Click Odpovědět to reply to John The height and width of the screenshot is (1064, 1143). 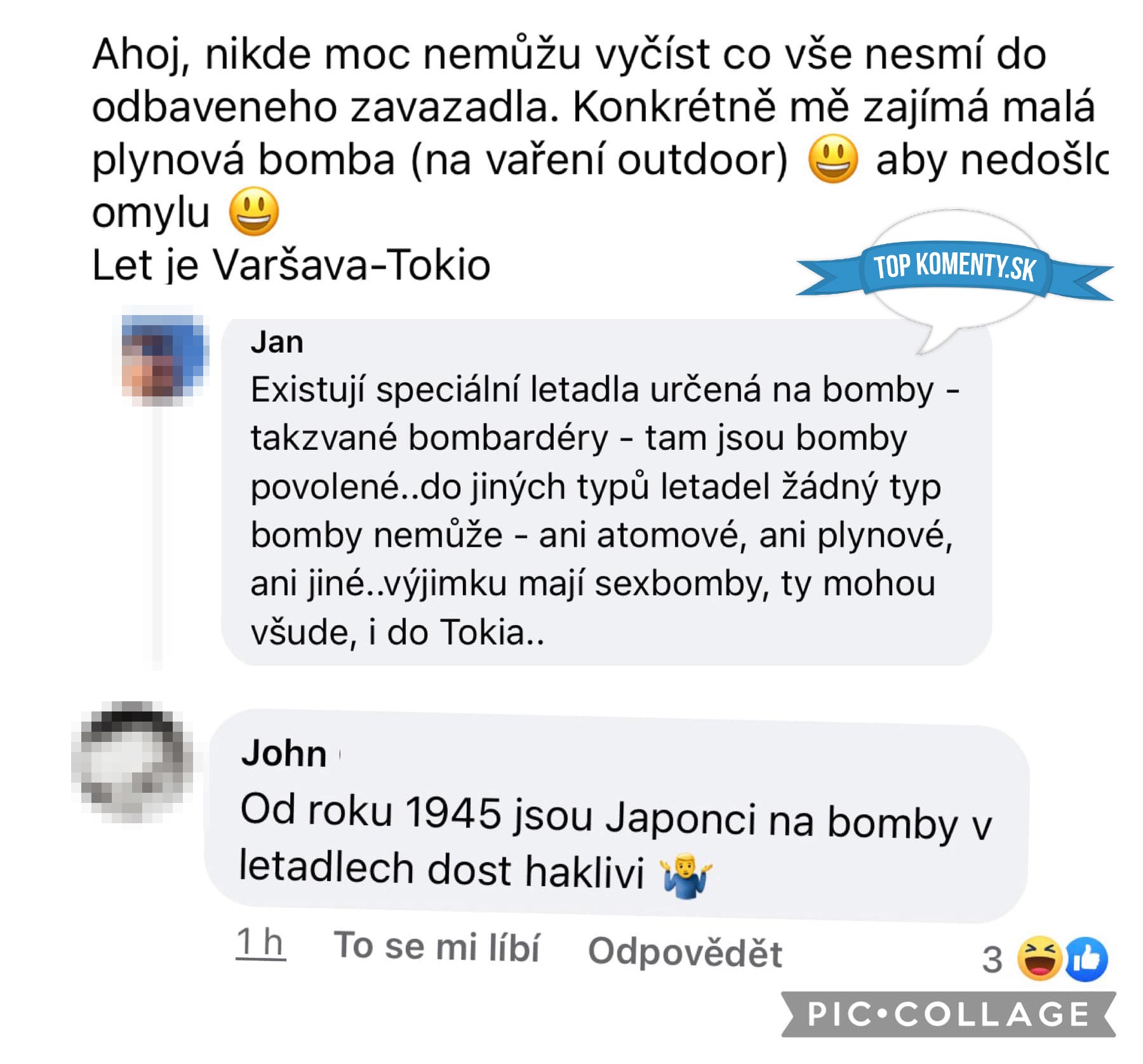pos(685,952)
